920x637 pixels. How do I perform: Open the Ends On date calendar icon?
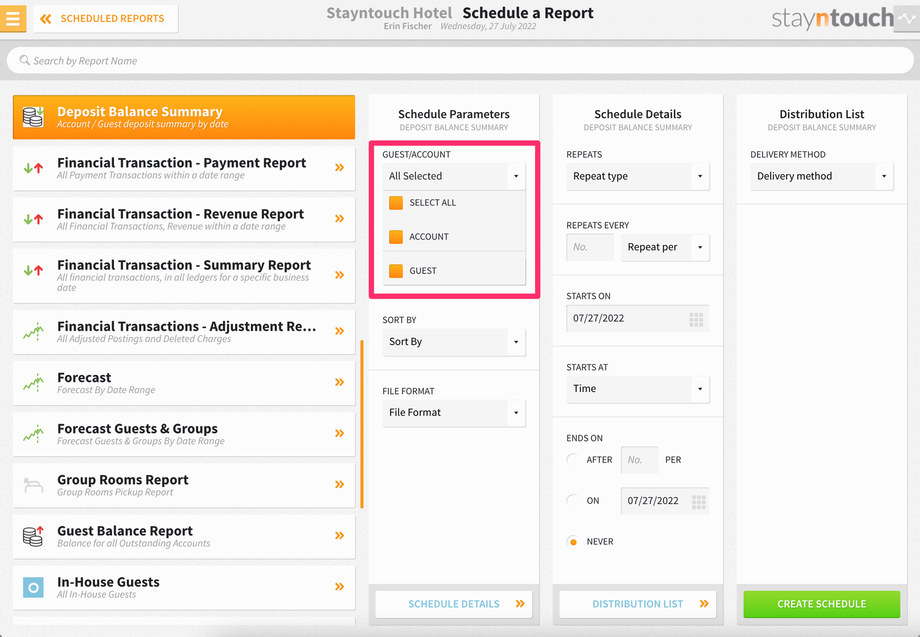(699, 502)
